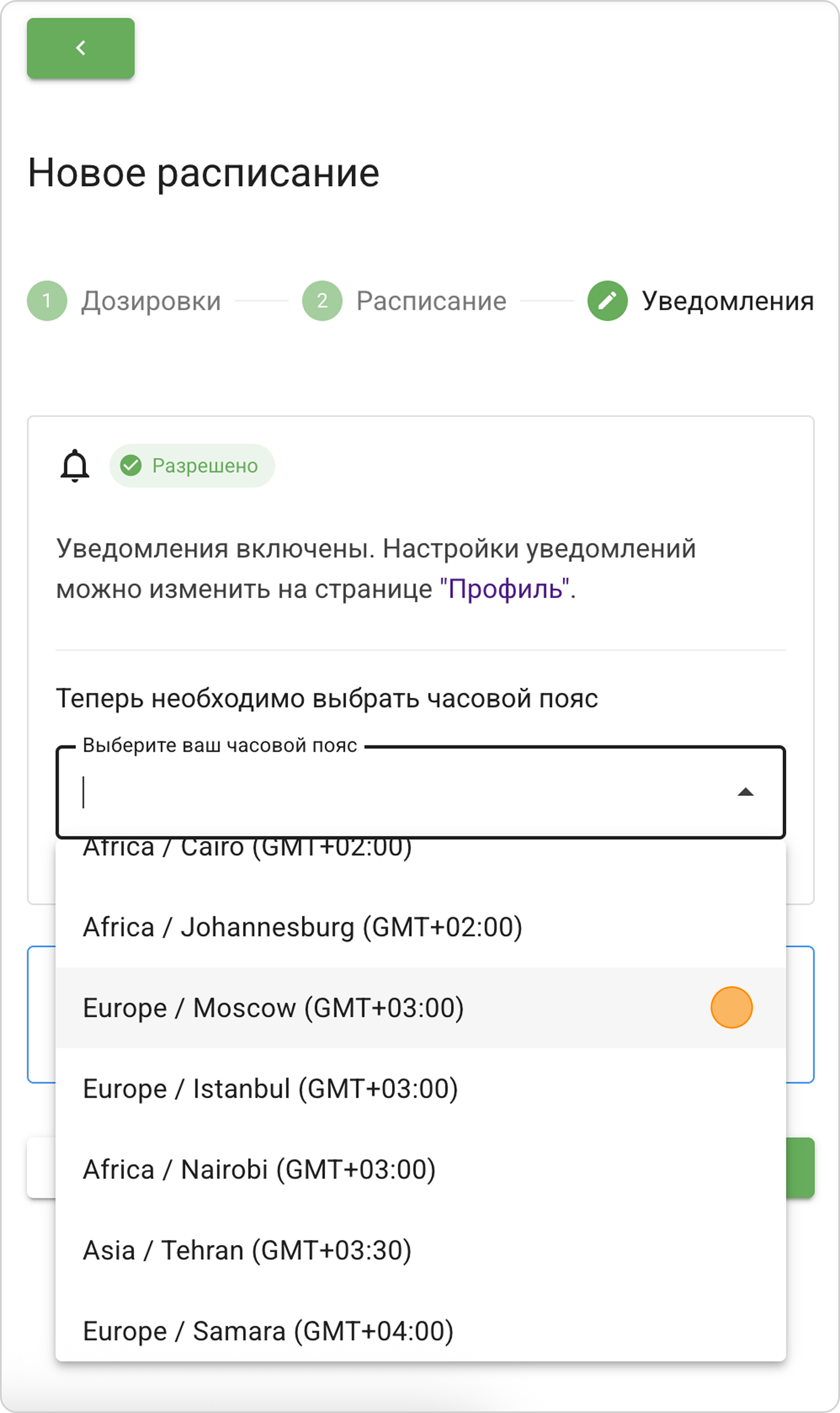This screenshot has width=840, height=1413.
Task: Select Europe / Moscow (GMT+03:00) option
Action: pos(273,1008)
